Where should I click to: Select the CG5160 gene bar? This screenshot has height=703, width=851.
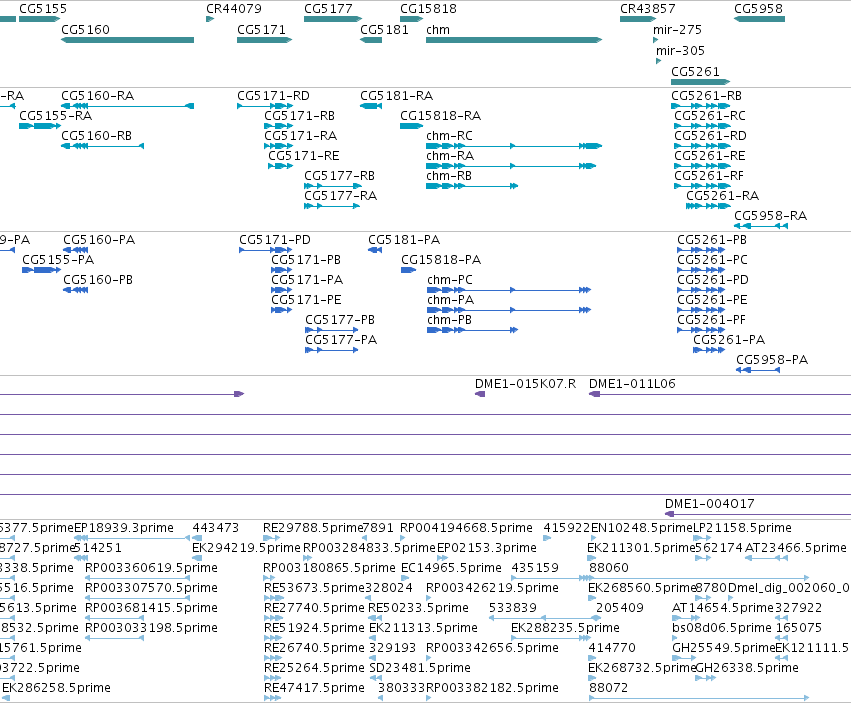click(x=128, y=40)
